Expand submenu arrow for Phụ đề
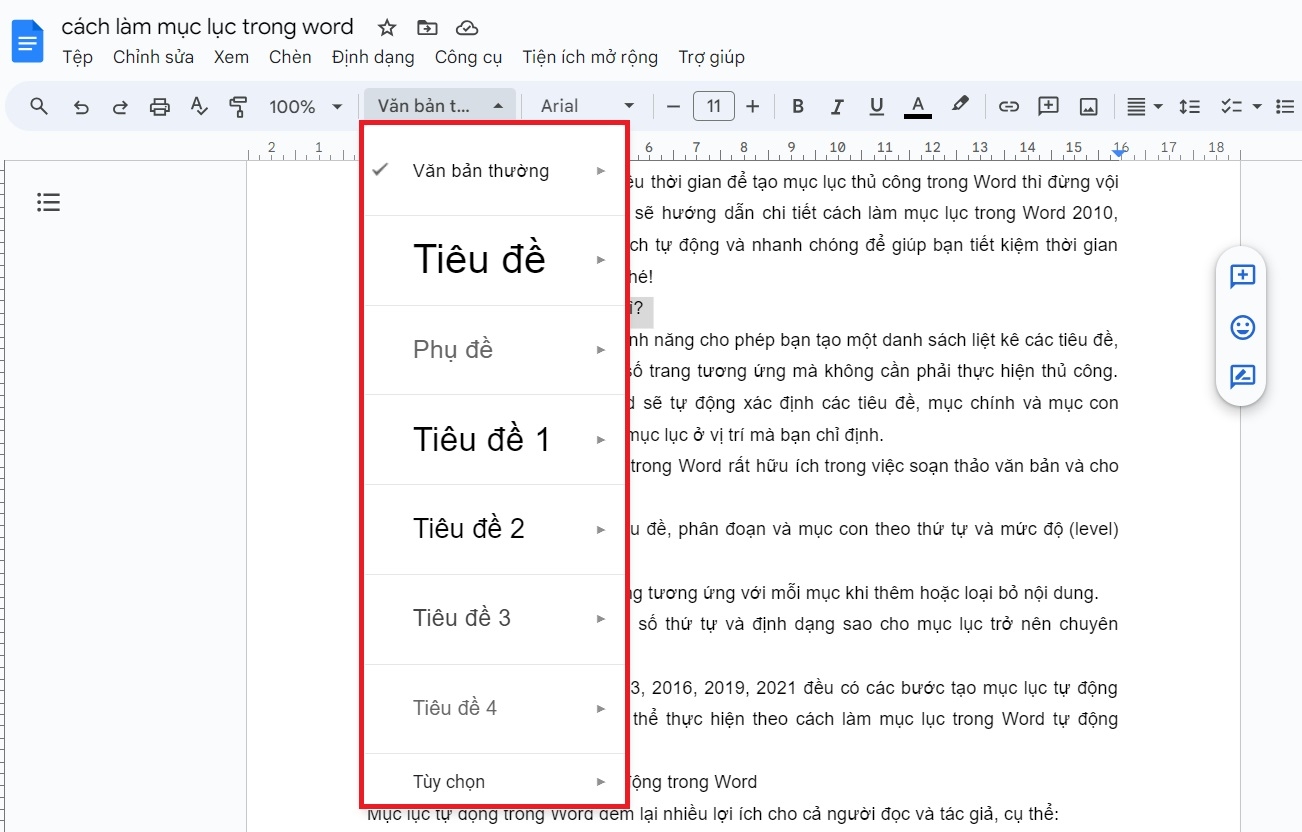The image size is (1302, 832). (x=601, y=350)
